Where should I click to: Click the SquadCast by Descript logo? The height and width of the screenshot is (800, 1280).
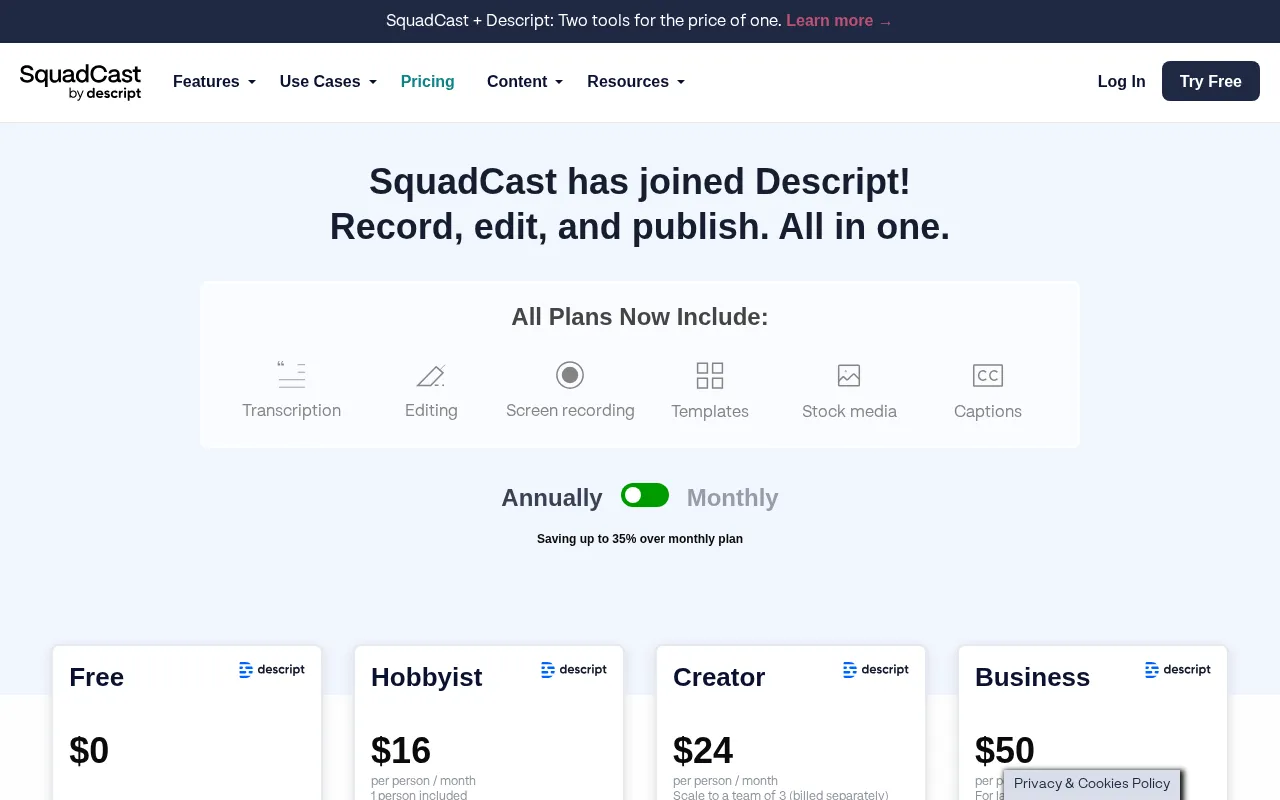[80, 82]
